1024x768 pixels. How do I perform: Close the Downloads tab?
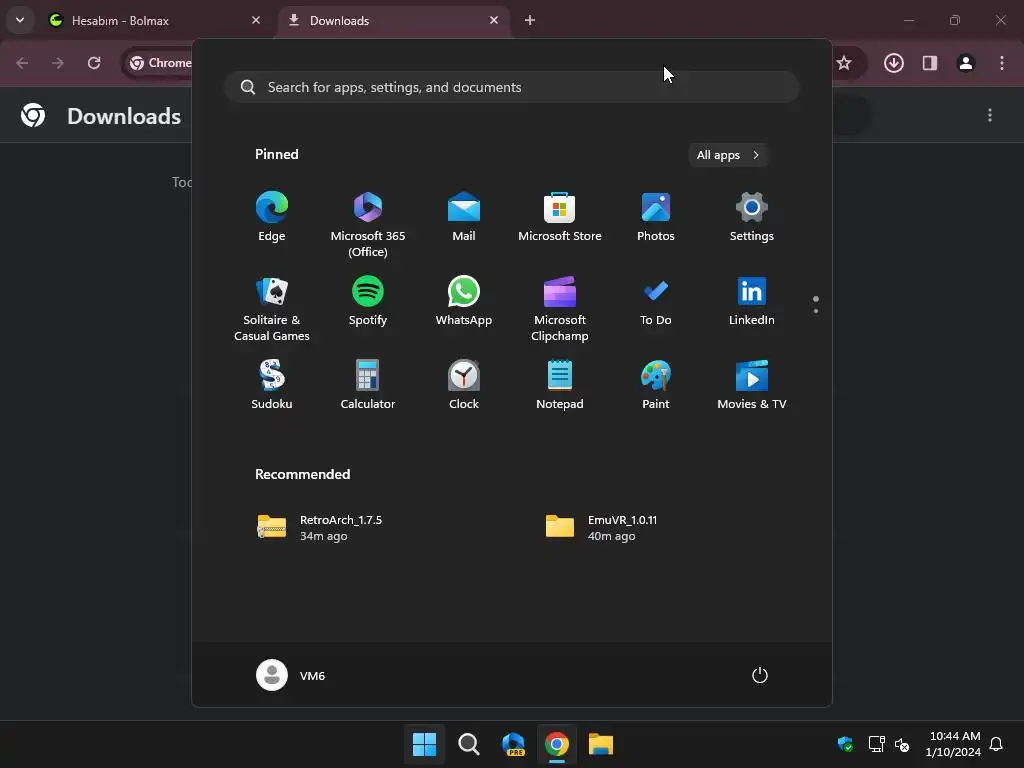(x=494, y=20)
